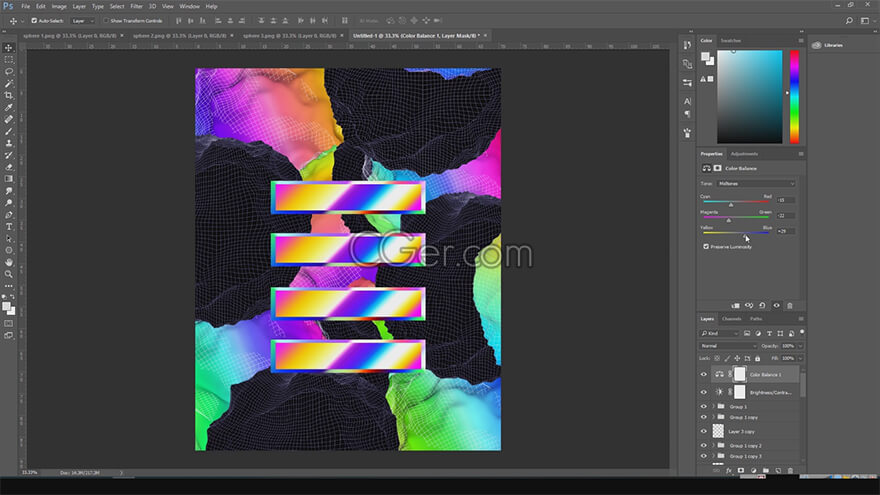The height and width of the screenshot is (495, 880).
Task: Switch to the Swatches tab
Action: [x=731, y=40]
